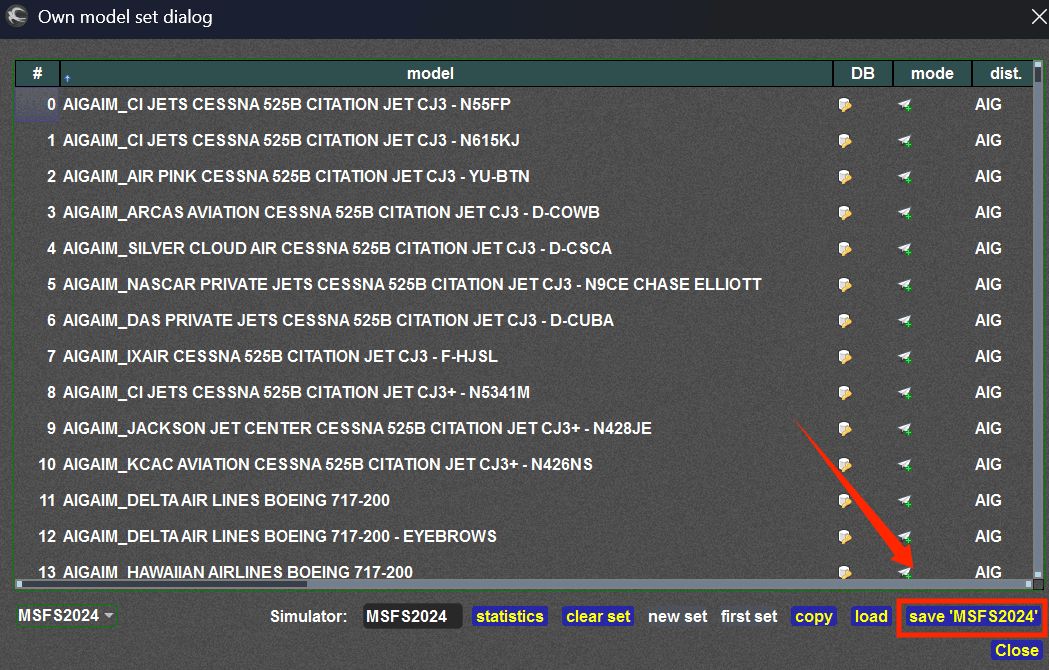Click DB icon for N5341M CJ3+ row
This screenshot has height=670, width=1049.
click(x=845, y=393)
